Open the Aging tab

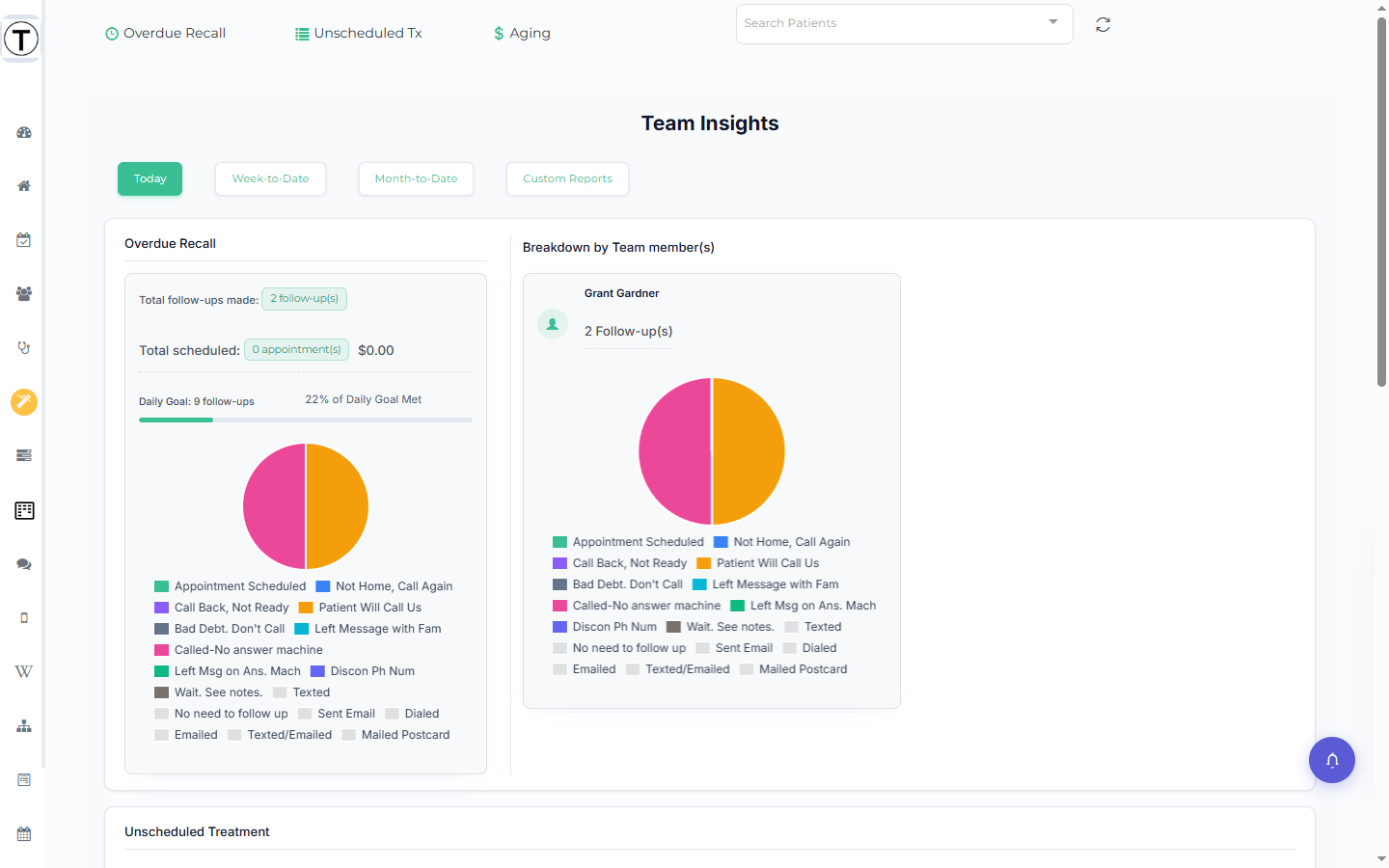[522, 33]
